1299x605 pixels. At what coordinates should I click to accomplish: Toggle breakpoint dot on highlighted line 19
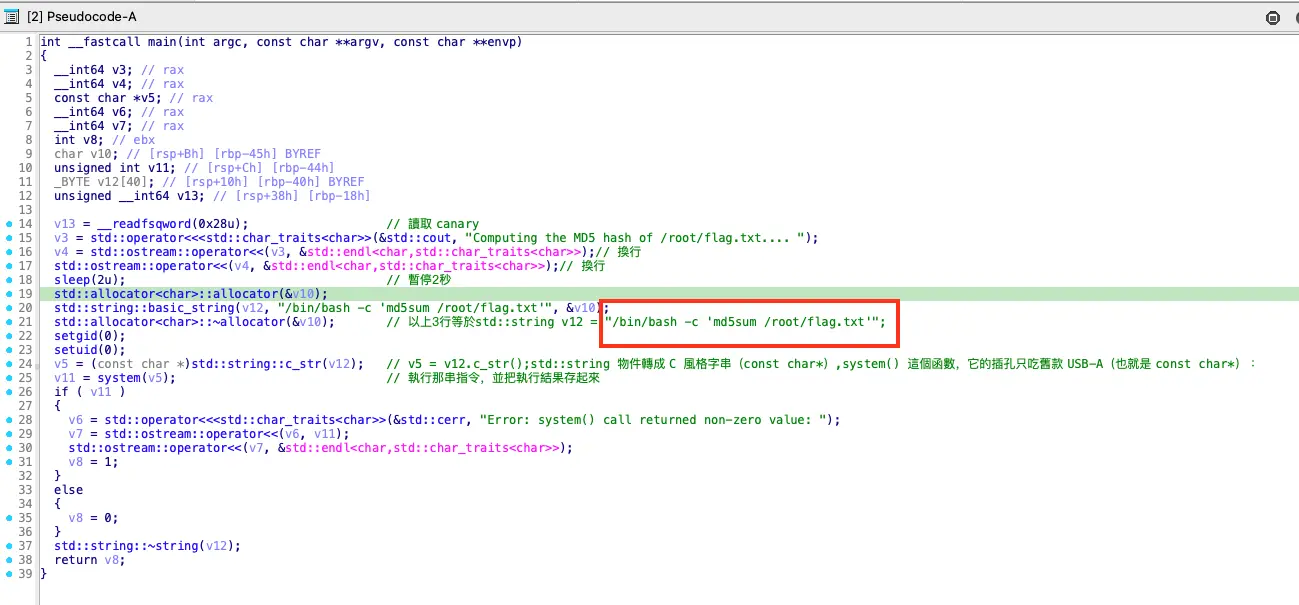(x=10, y=294)
